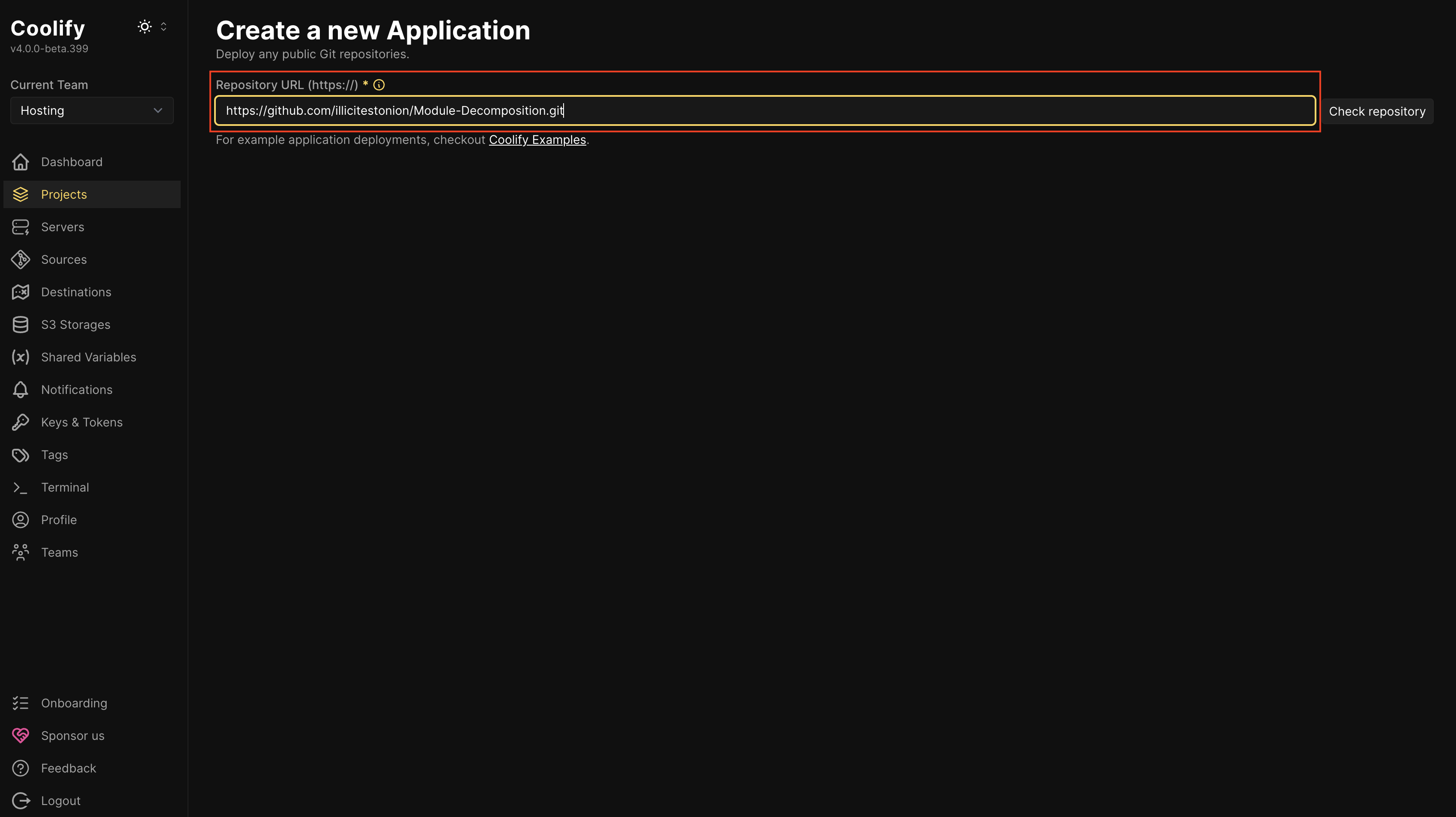
Task: Open the Feedback section
Action: click(x=69, y=769)
